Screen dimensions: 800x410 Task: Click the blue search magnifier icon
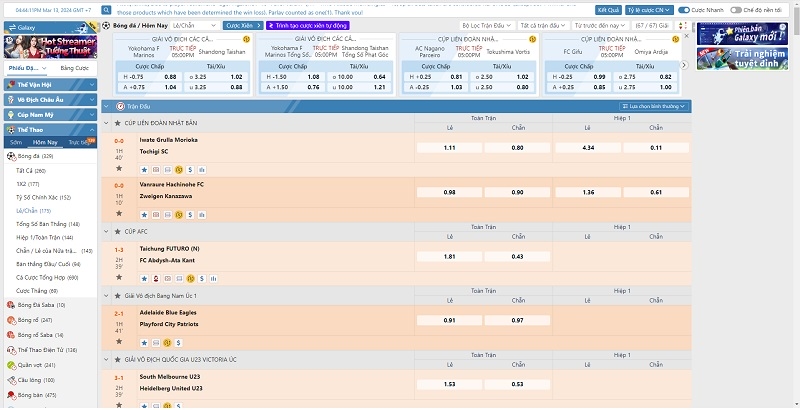(105, 9)
